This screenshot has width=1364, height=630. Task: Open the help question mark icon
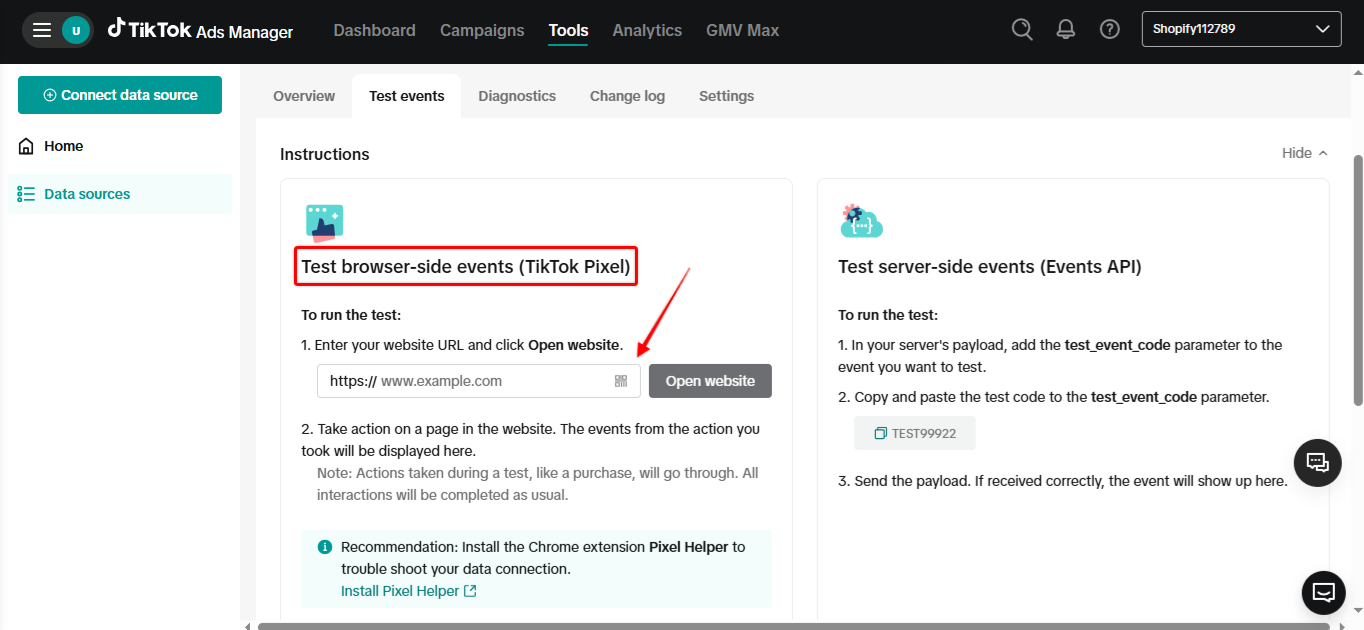1110,30
